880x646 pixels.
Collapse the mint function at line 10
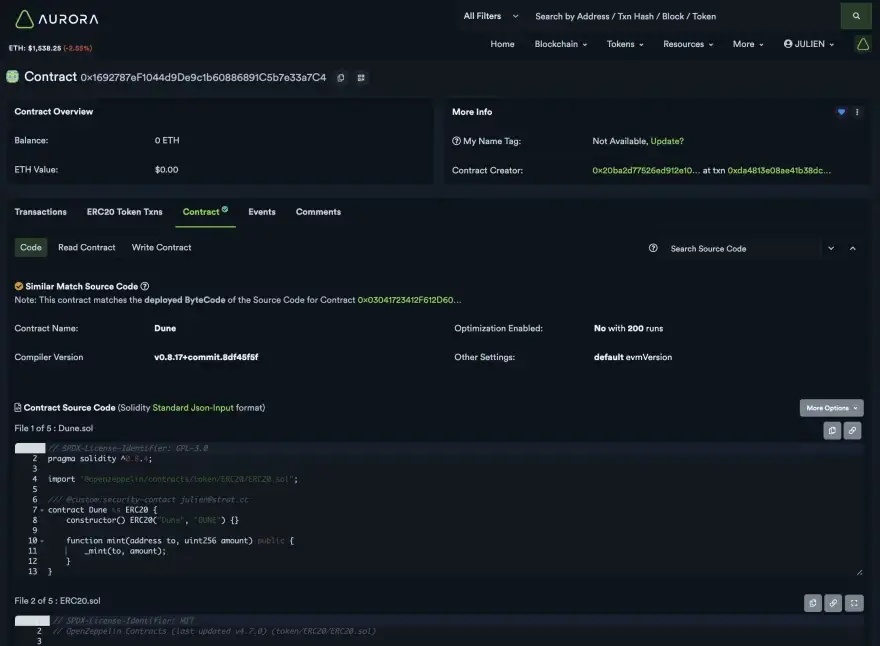(42, 541)
